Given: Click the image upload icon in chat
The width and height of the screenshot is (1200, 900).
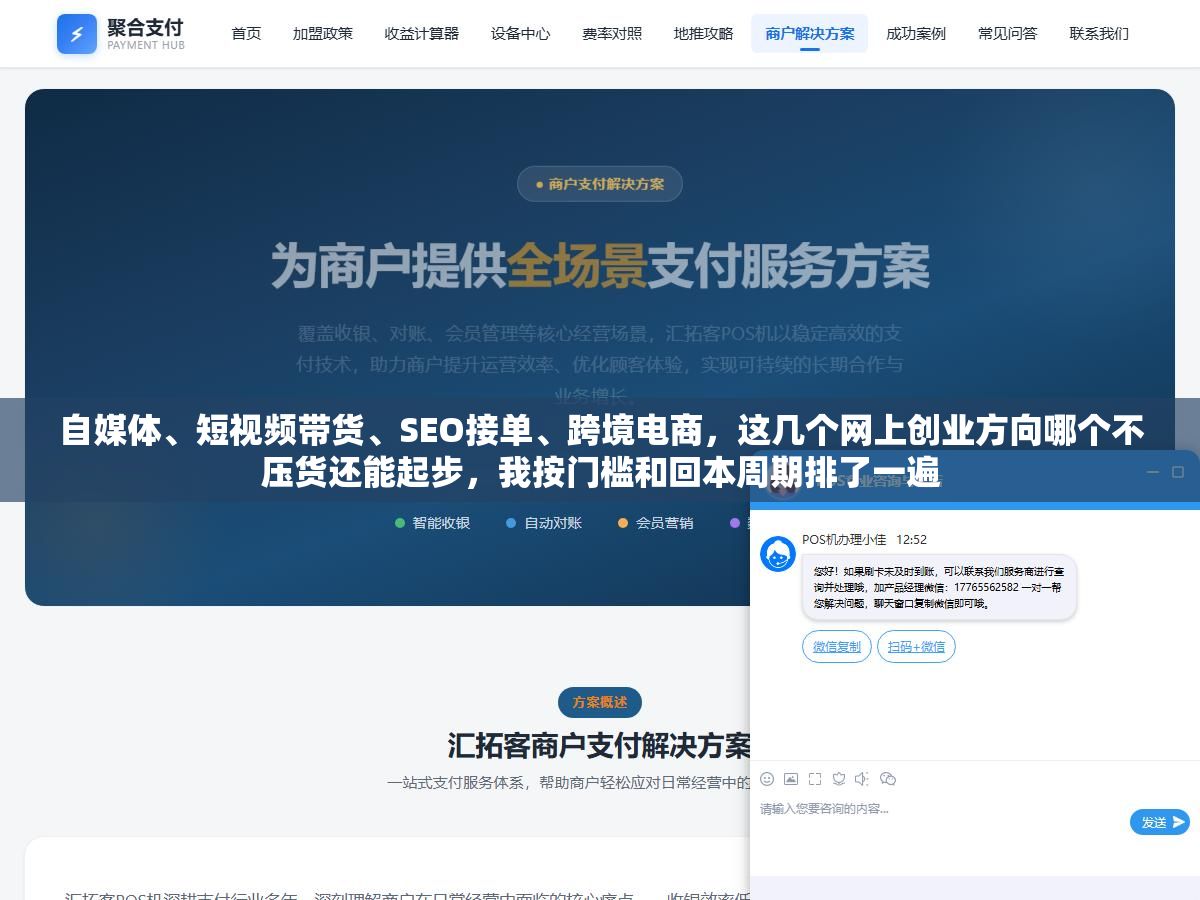Looking at the screenshot, I should click(791, 778).
